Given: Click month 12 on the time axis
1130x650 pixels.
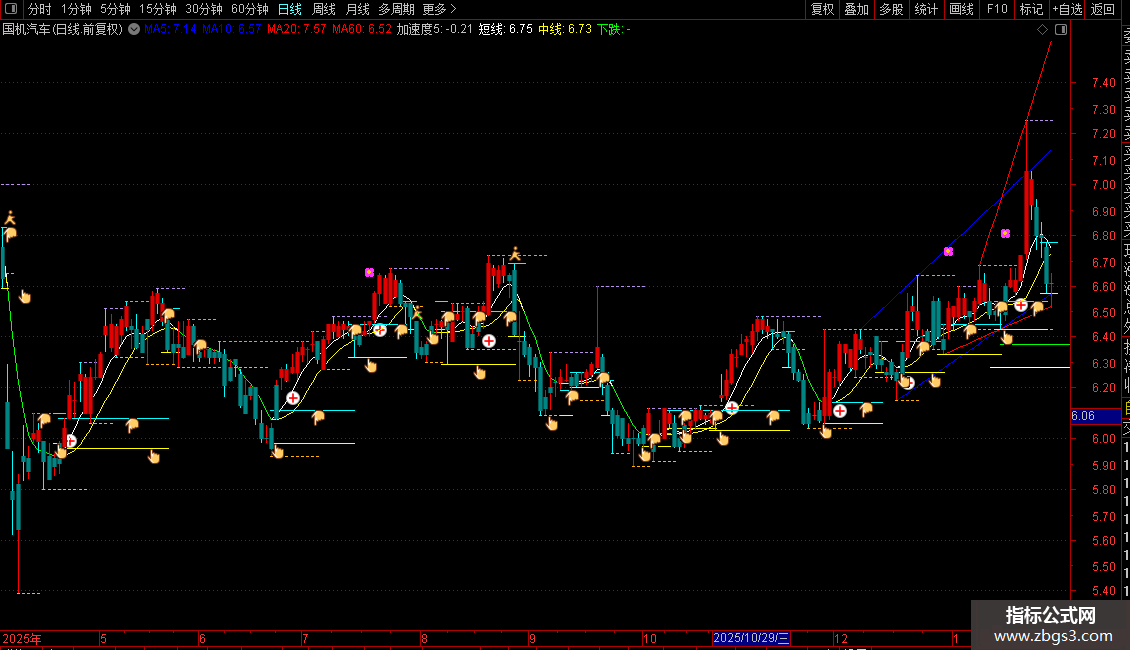Looking at the screenshot, I should click(841, 638).
